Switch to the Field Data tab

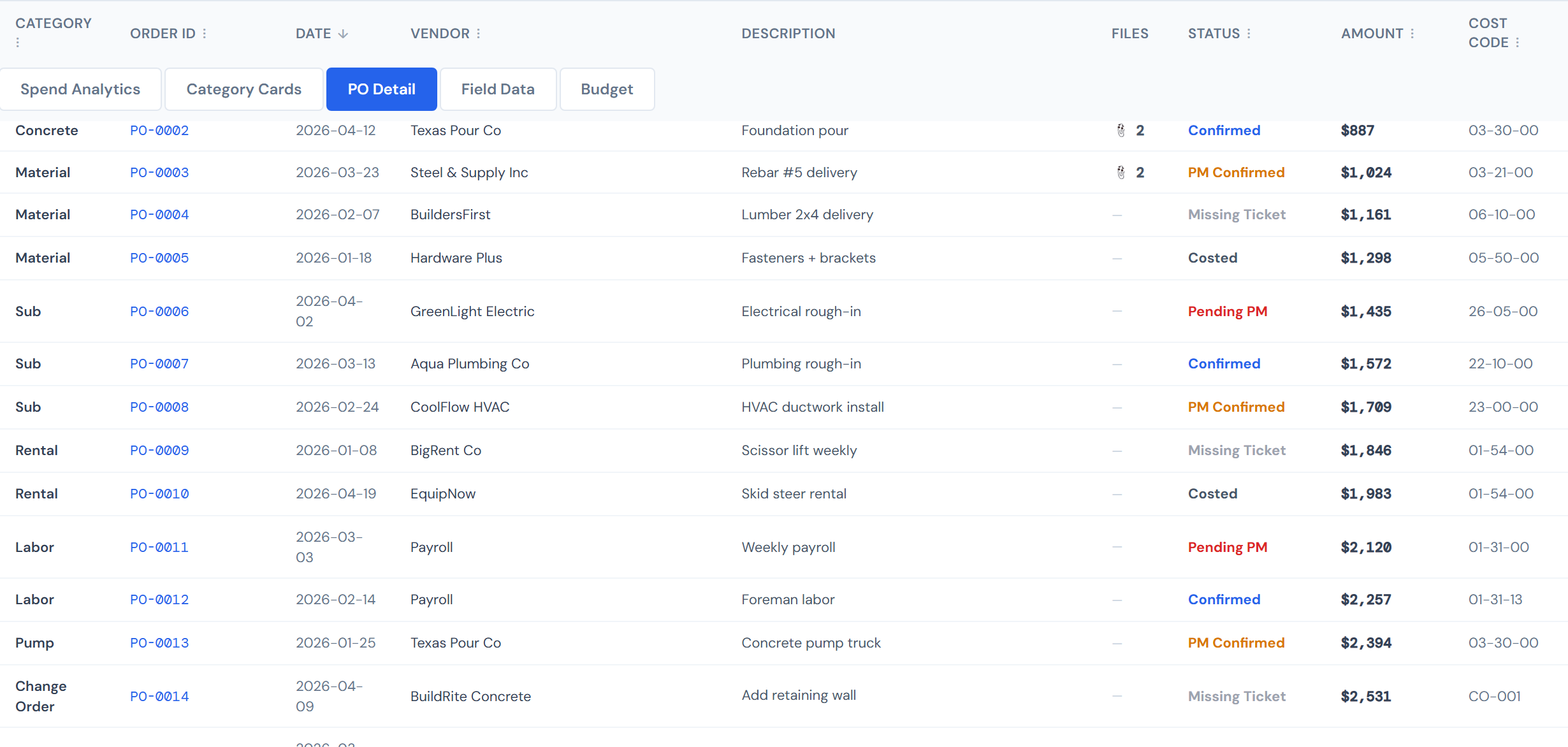(498, 89)
